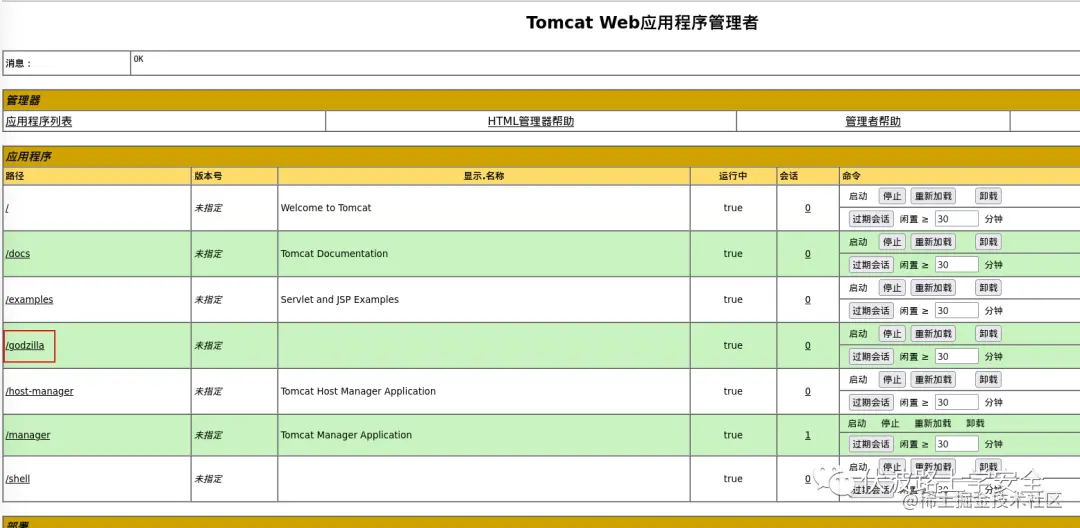Open the /manager application link
The height and width of the screenshot is (528, 1080).
pyautogui.click(x=28, y=435)
